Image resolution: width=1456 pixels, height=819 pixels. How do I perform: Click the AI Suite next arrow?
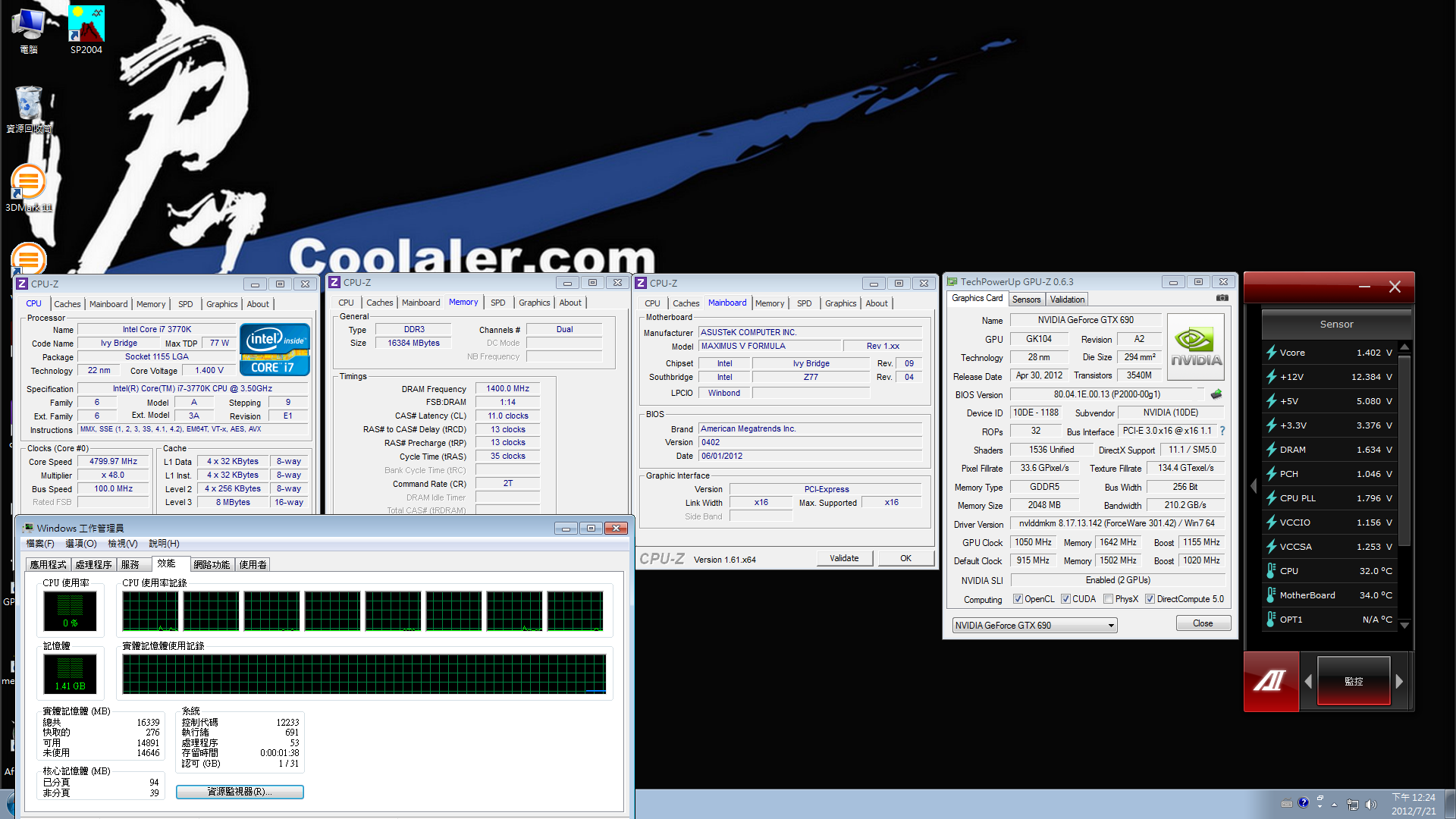coord(1399,682)
